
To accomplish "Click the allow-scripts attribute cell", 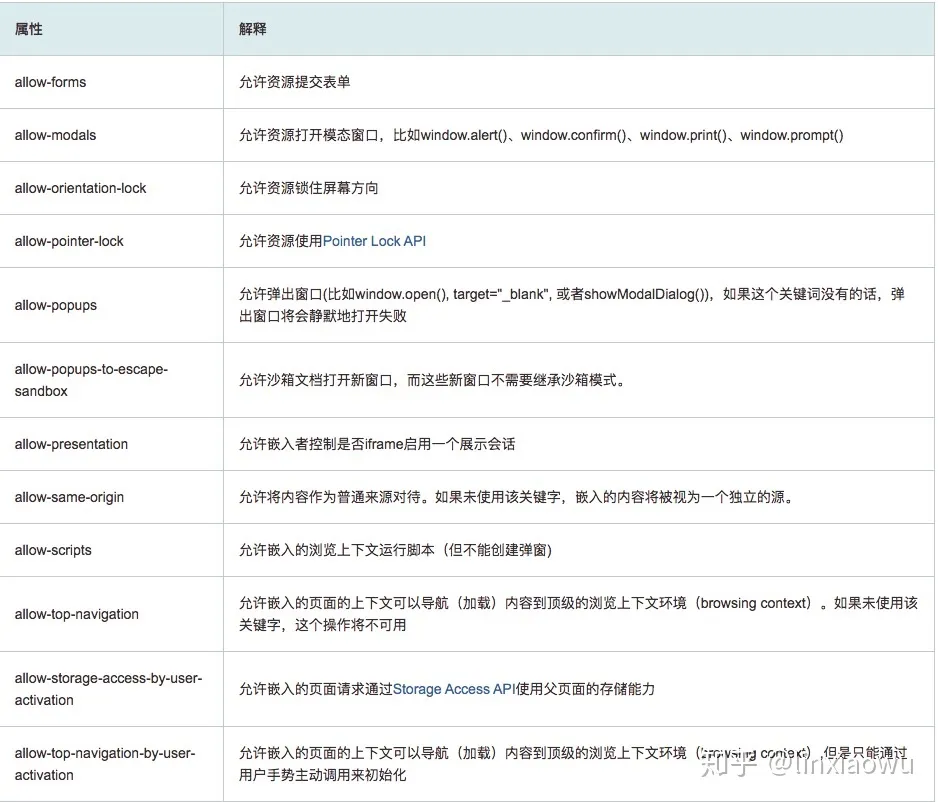I will coord(53,550).
